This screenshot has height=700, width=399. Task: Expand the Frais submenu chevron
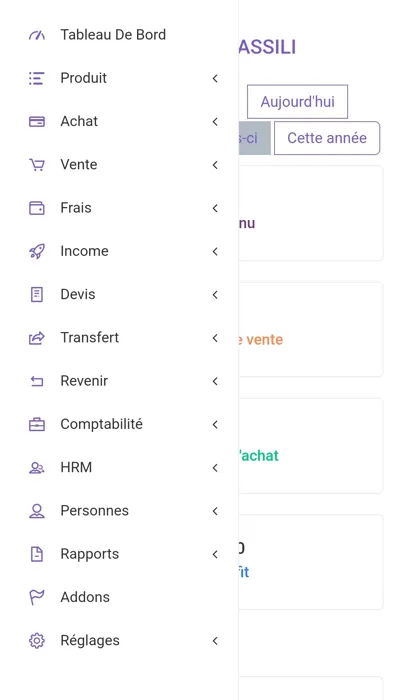[x=215, y=208]
